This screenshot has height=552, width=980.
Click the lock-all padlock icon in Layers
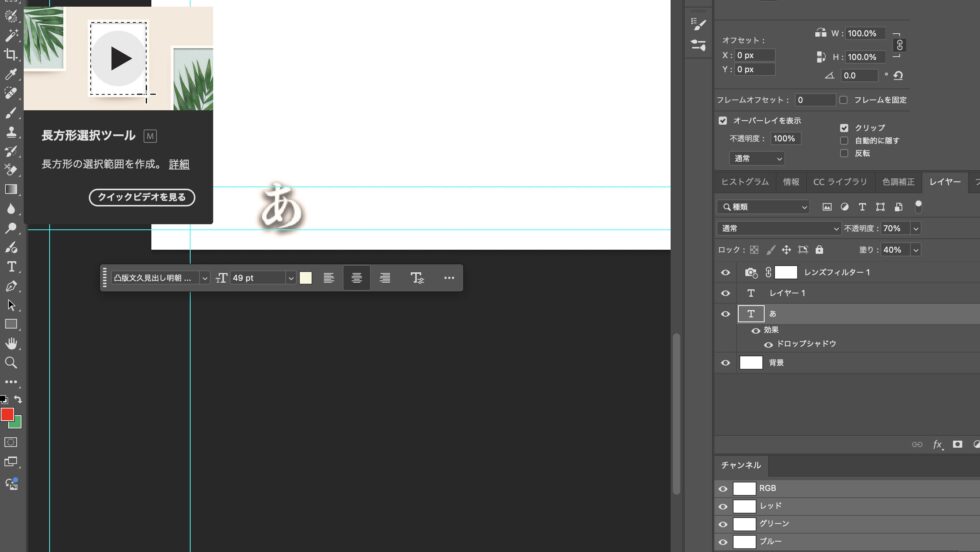point(819,250)
